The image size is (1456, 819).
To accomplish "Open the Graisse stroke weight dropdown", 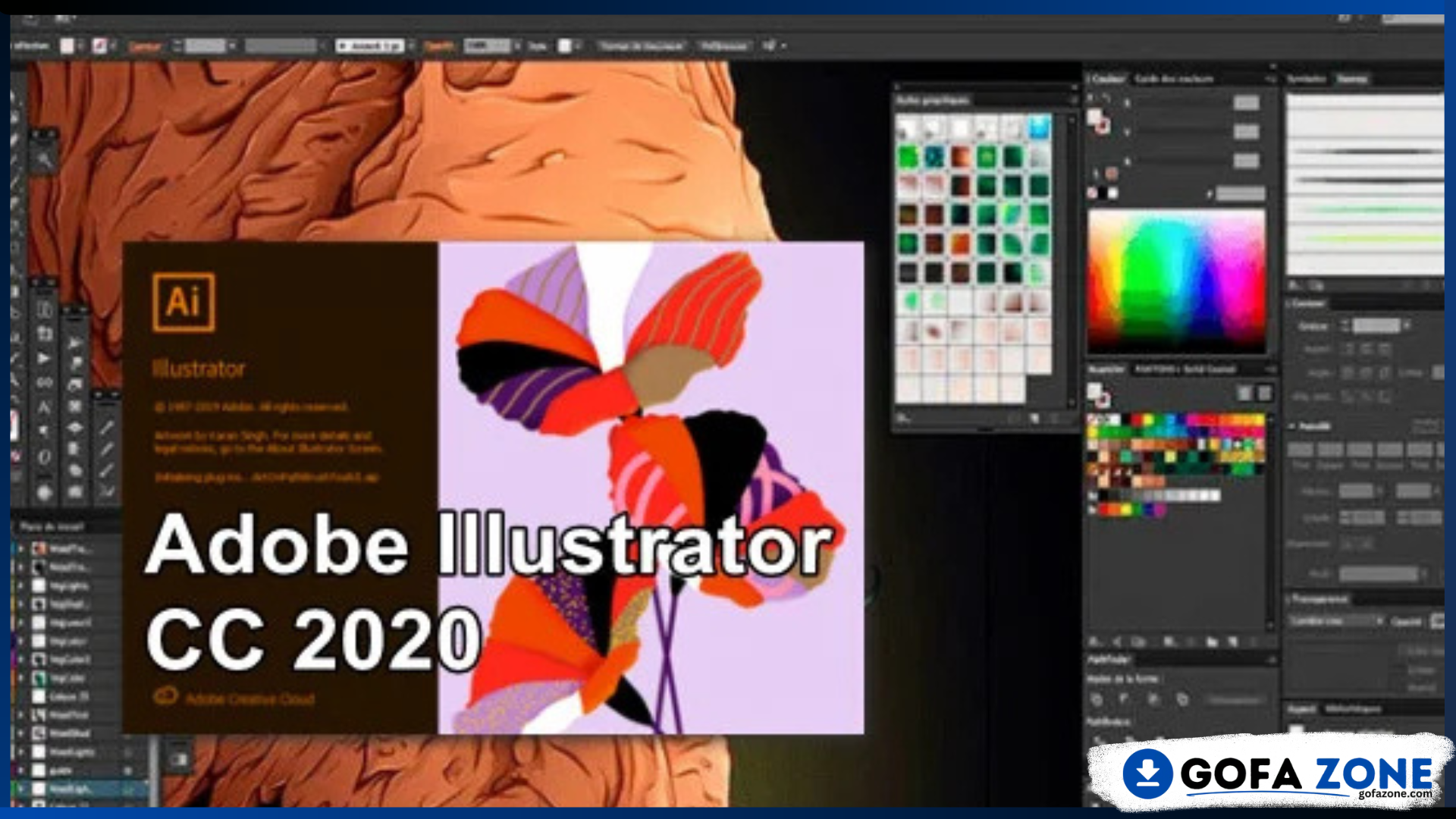I will click(1407, 325).
